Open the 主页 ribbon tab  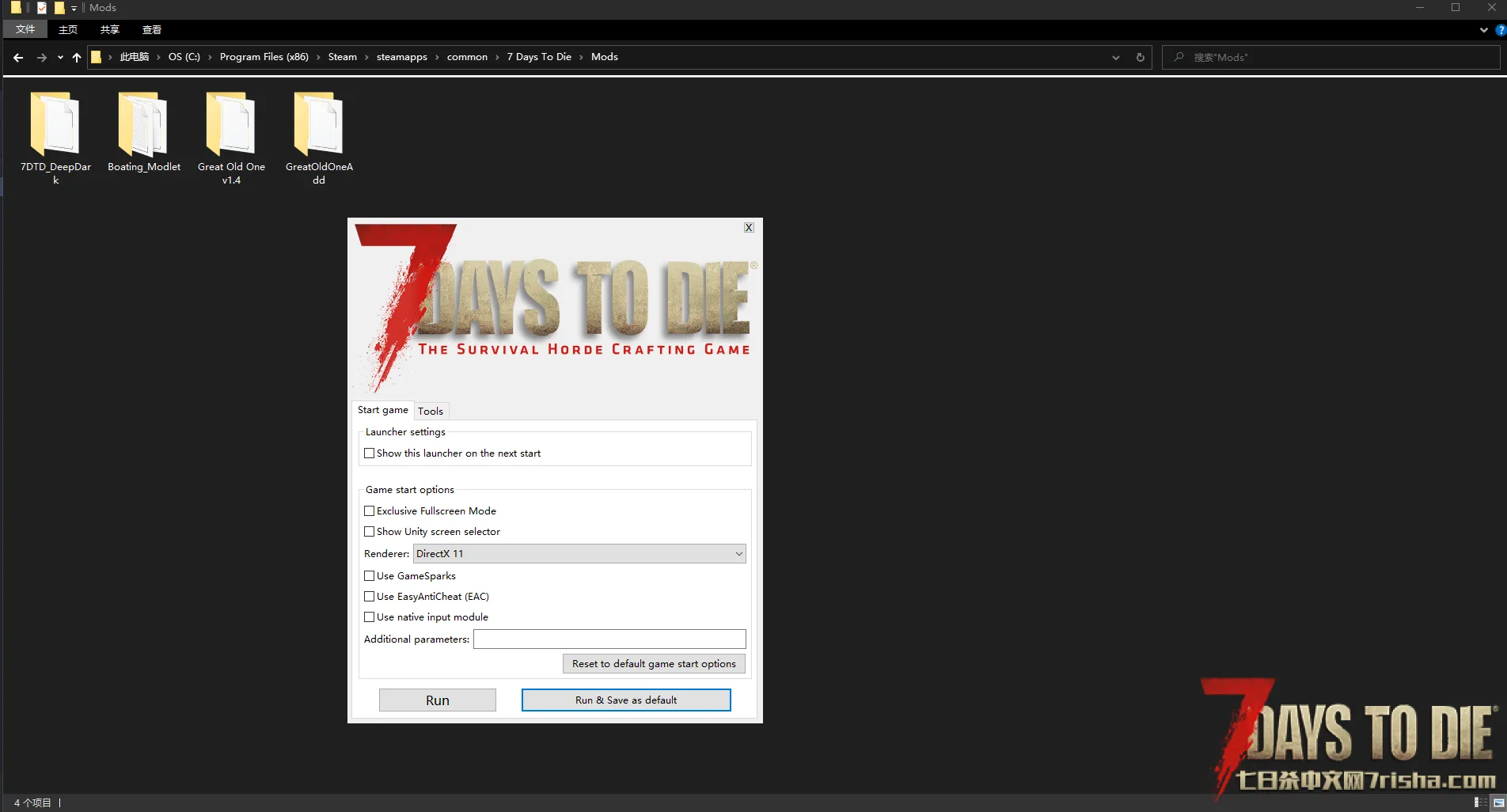tap(68, 29)
